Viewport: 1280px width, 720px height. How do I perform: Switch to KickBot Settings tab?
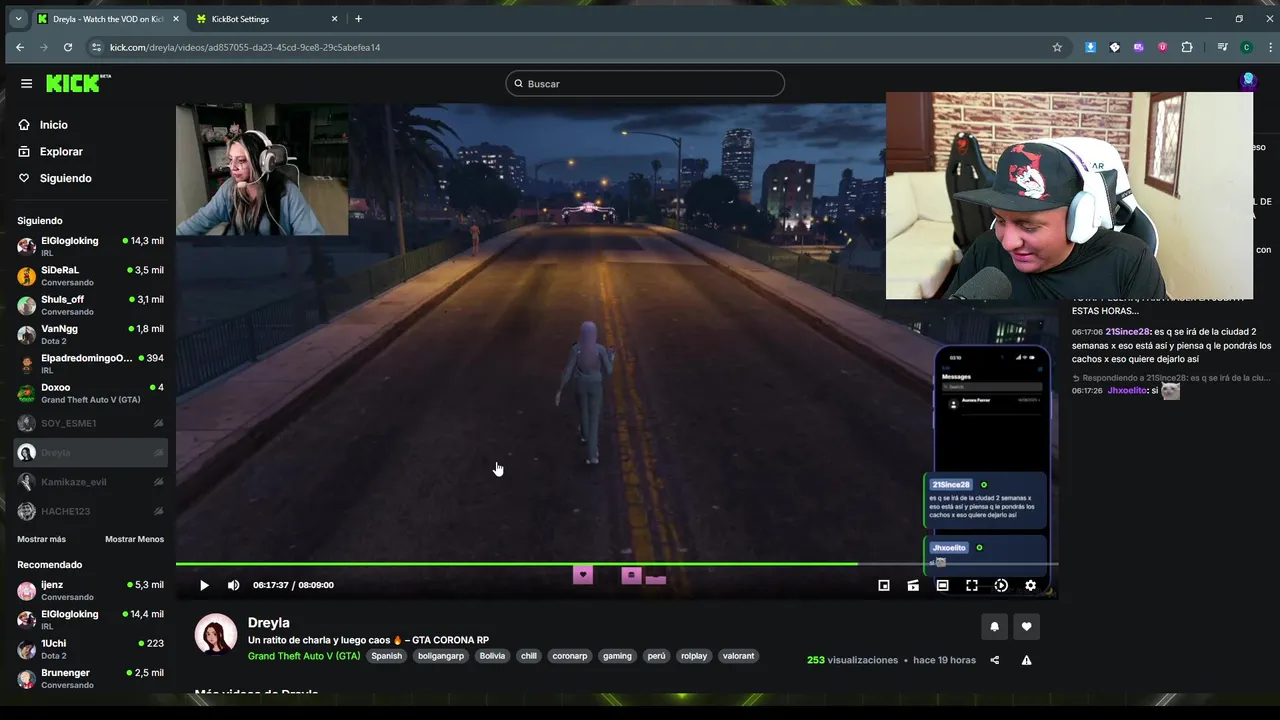coord(265,19)
